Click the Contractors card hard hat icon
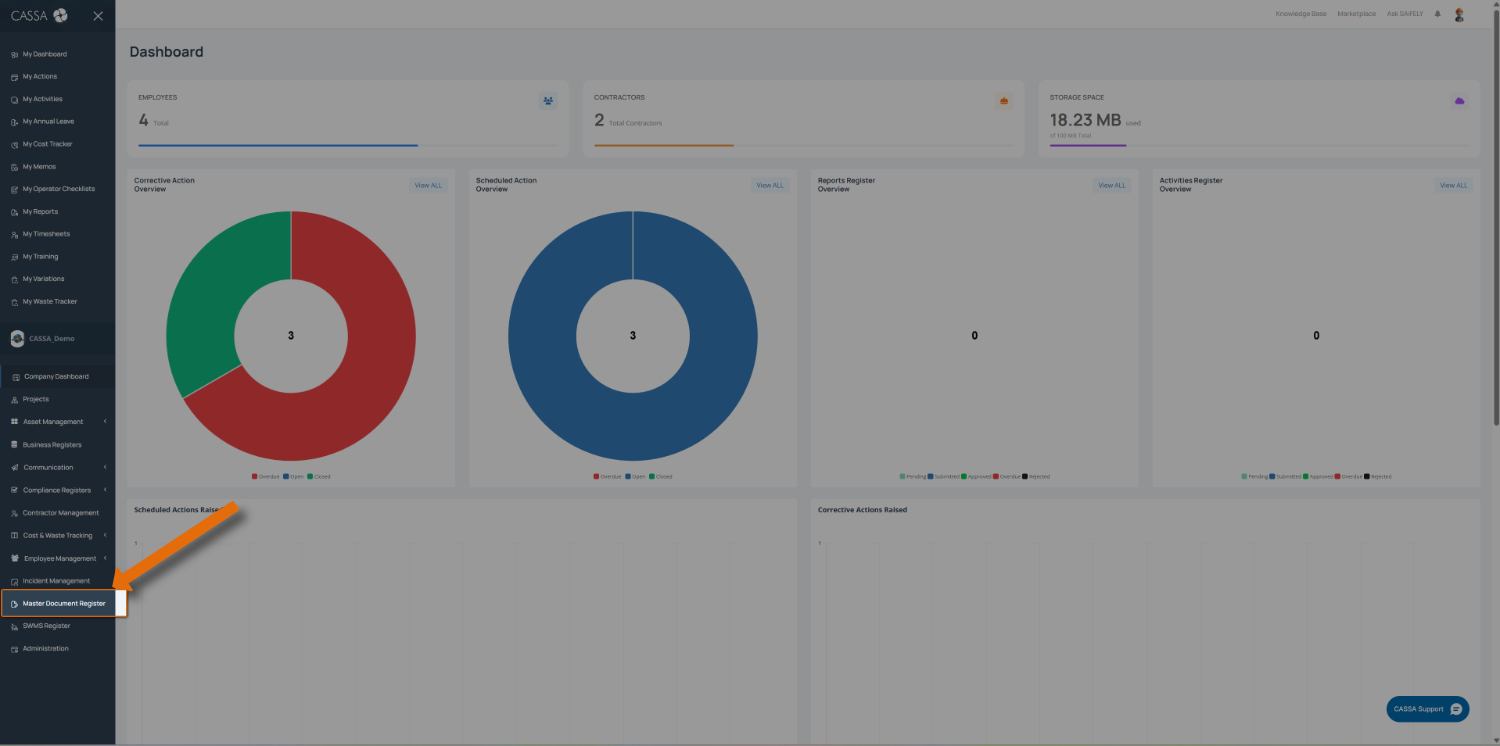This screenshot has height=746, width=1500. (x=1004, y=101)
